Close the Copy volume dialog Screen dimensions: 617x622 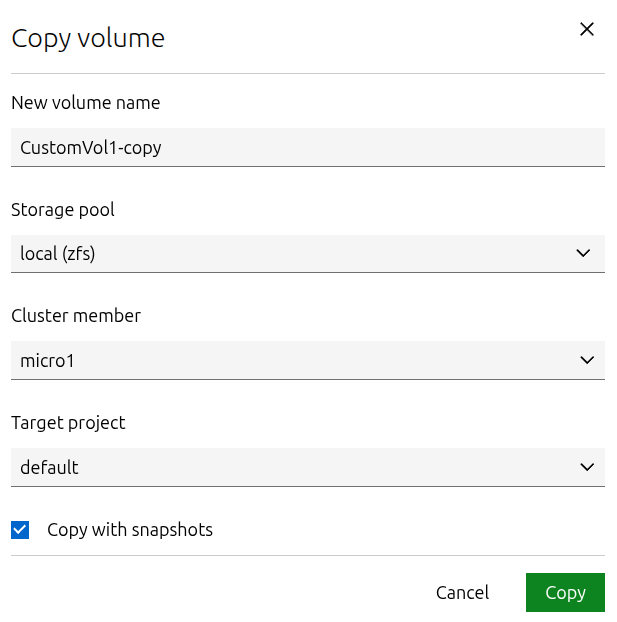[587, 30]
